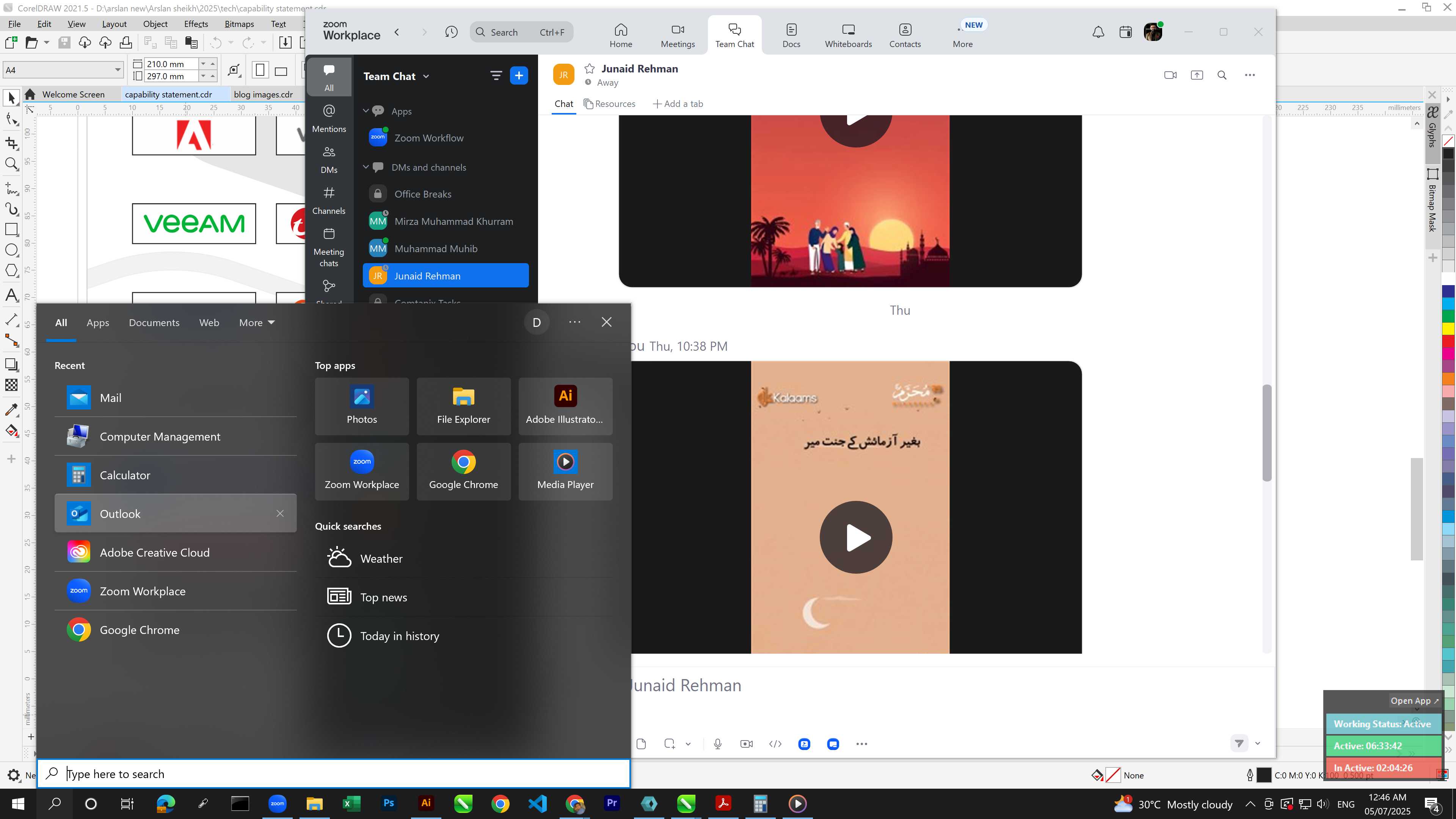This screenshot has width=1456, height=819.
Task: Launch Adobe Illustrator from Top apps
Action: 565,406
